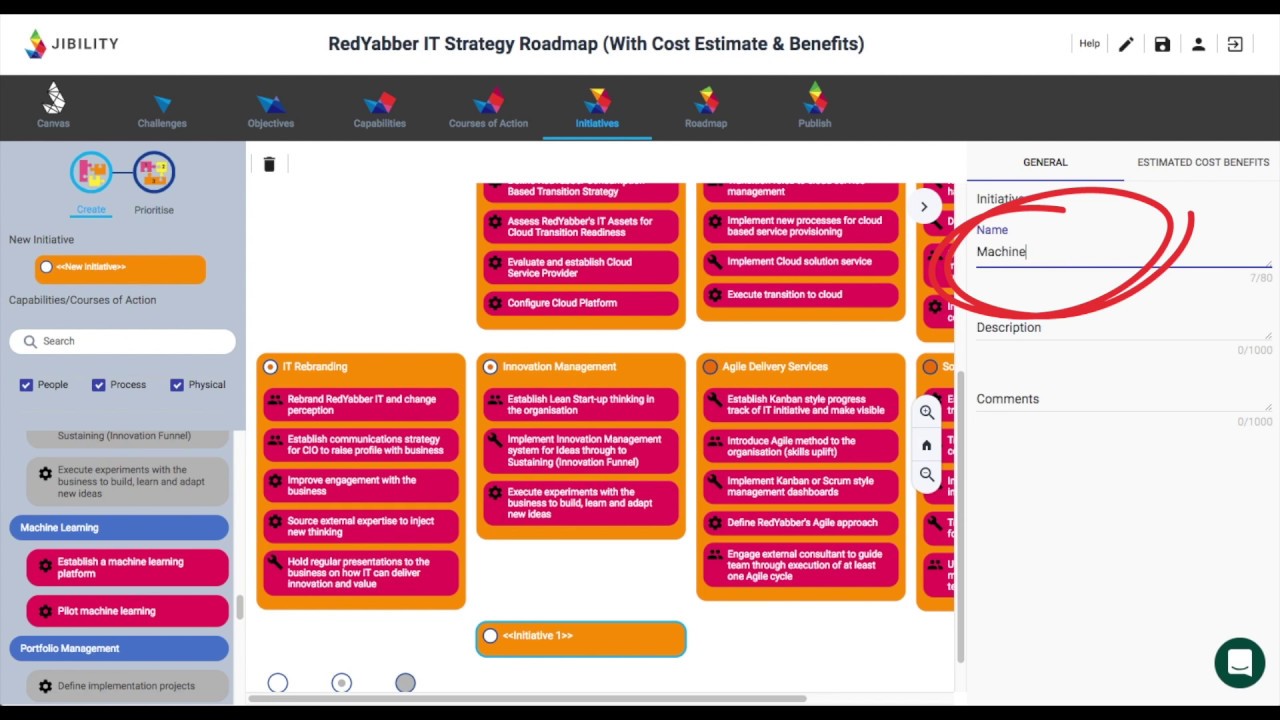Select Establish a machine learning platform action
The image size is (1280, 720).
(x=128, y=568)
